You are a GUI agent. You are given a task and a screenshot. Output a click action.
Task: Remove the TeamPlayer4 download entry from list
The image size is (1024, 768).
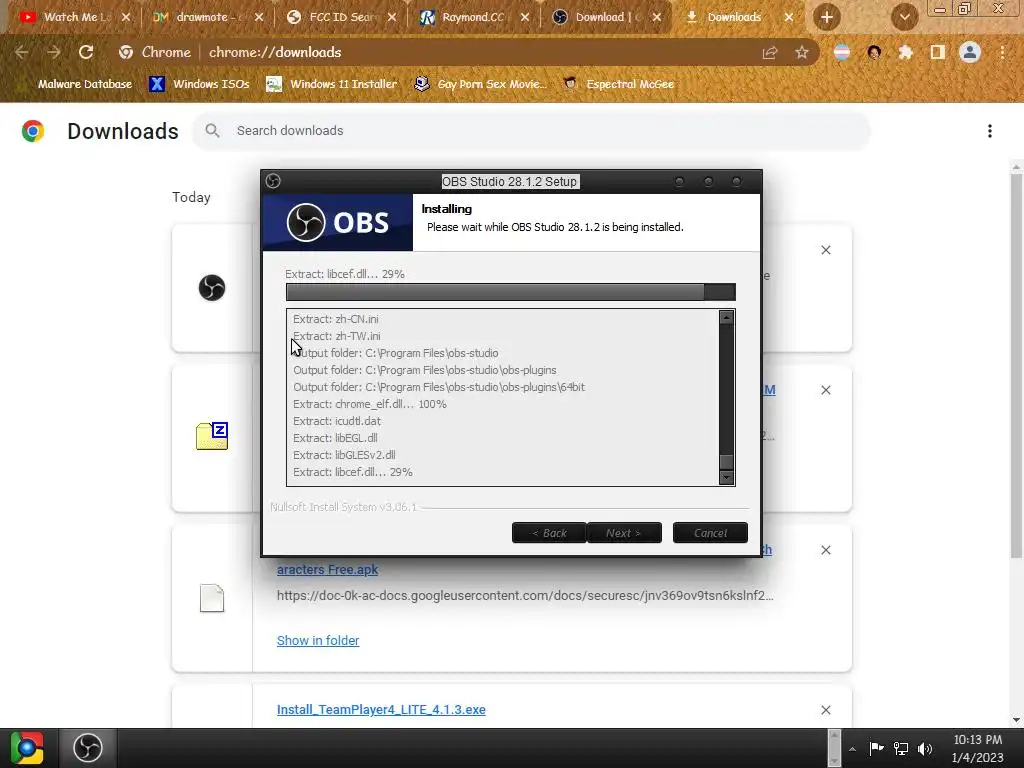pos(826,710)
